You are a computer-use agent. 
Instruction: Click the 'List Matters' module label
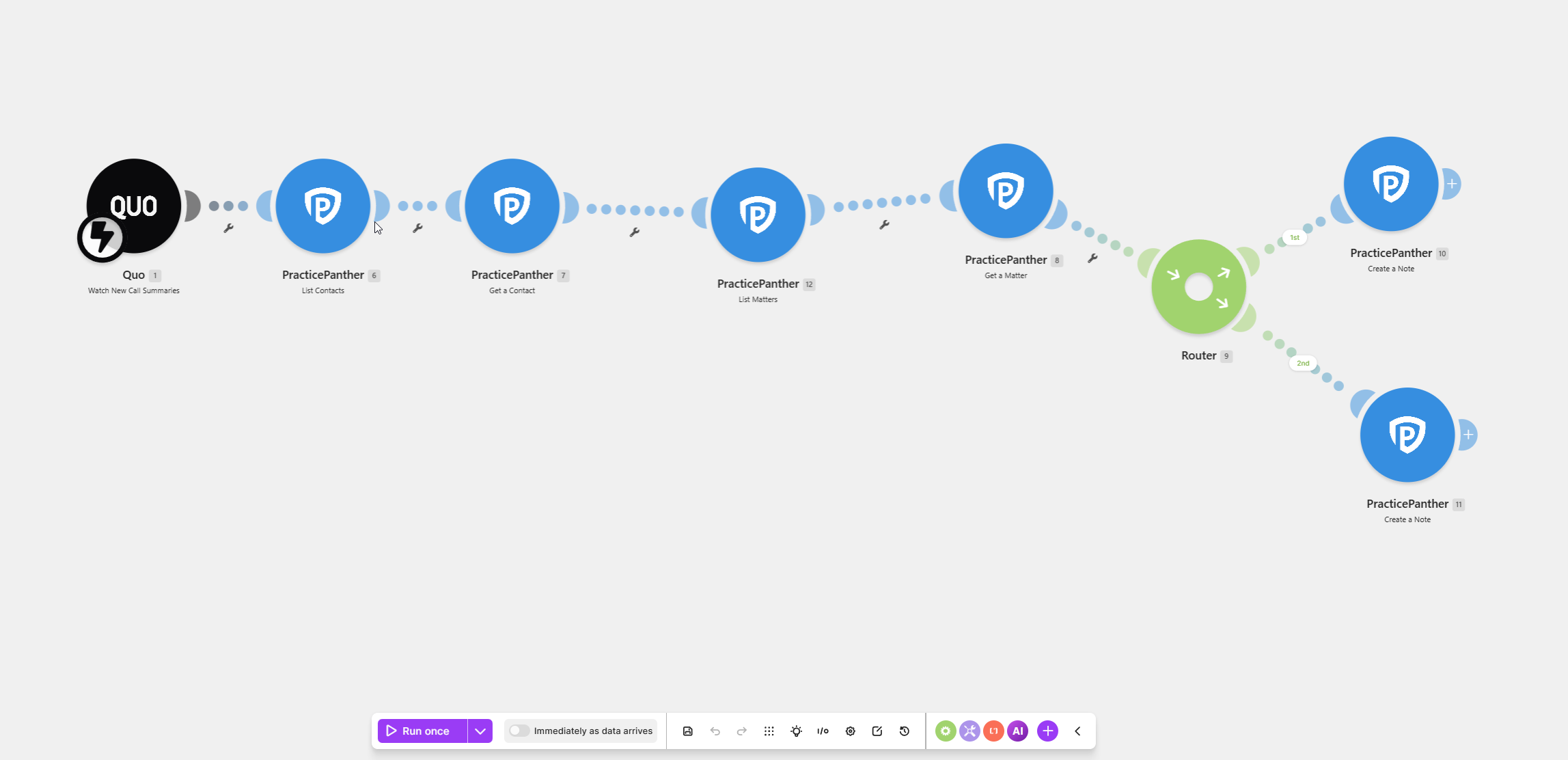pos(758,299)
